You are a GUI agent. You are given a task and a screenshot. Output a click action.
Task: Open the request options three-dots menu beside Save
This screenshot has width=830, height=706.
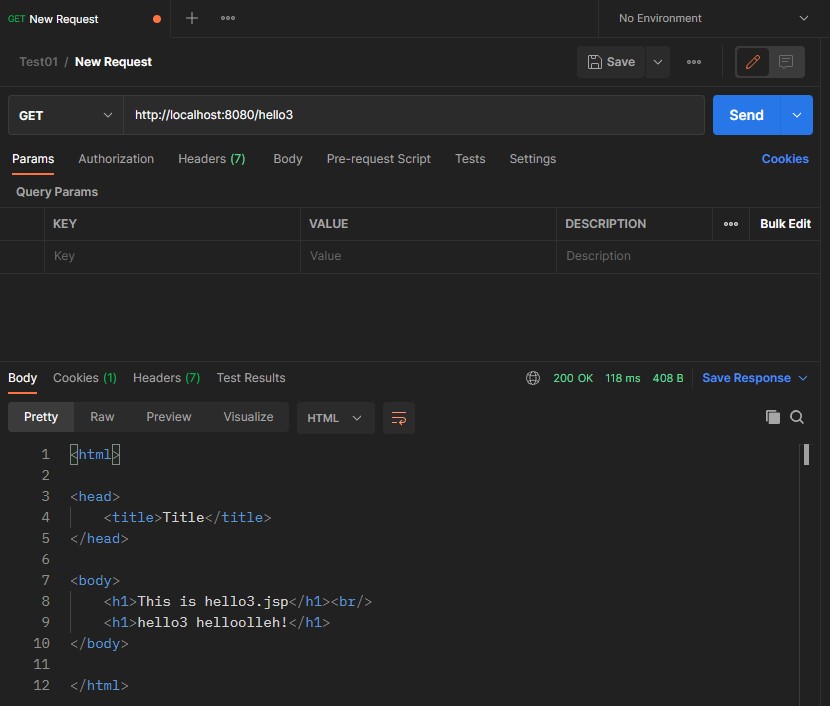pyautogui.click(x=694, y=62)
